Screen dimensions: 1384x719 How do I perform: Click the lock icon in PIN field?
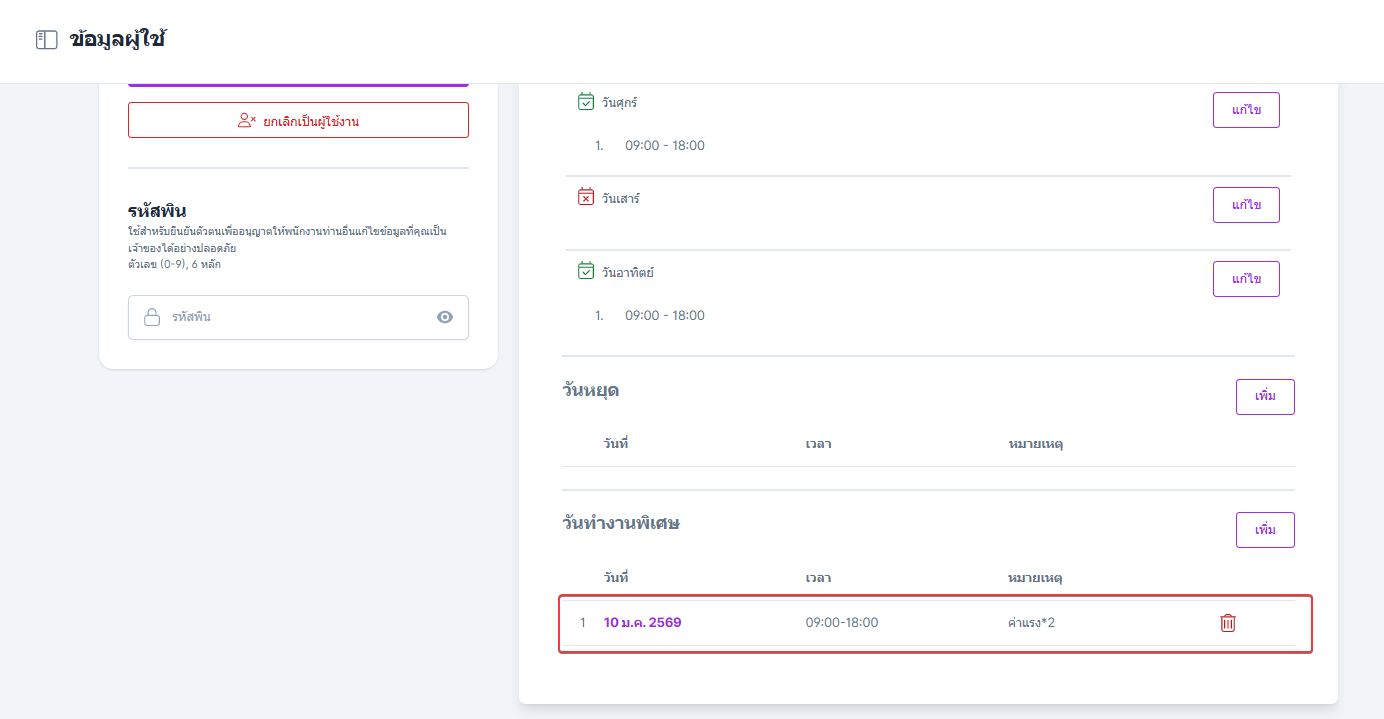152,317
